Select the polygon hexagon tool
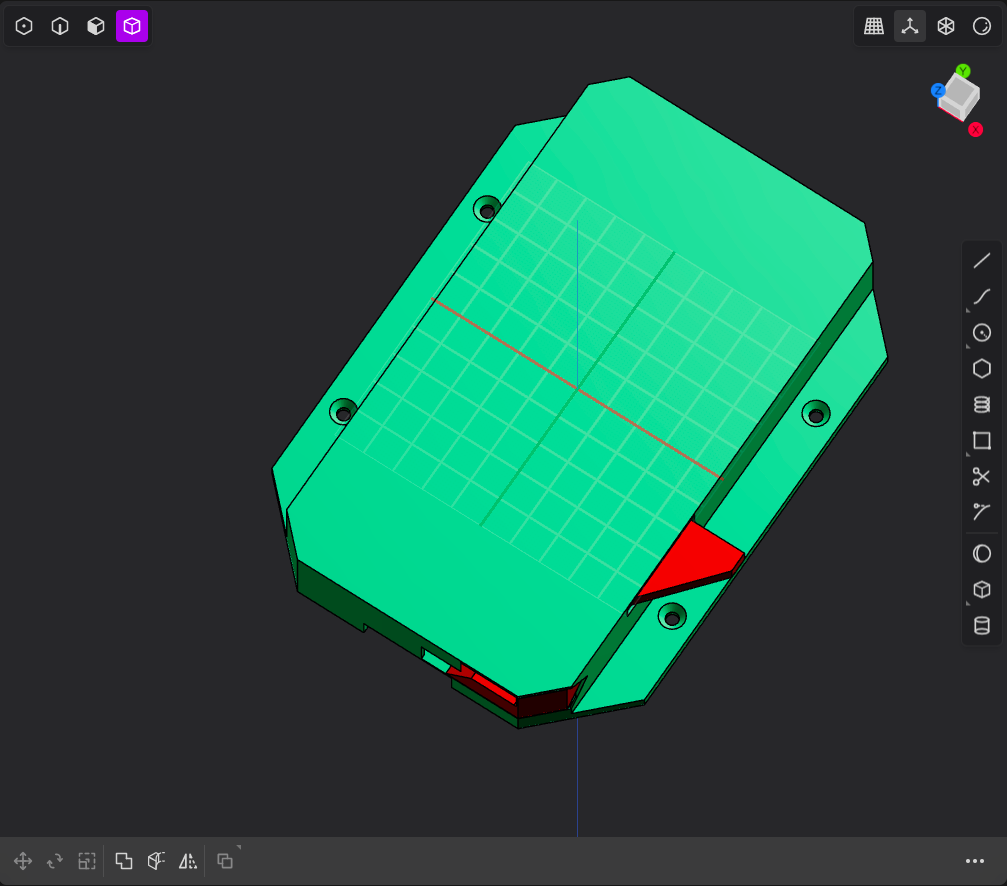The width and height of the screenshot is (1007, 886). point(981,369)
